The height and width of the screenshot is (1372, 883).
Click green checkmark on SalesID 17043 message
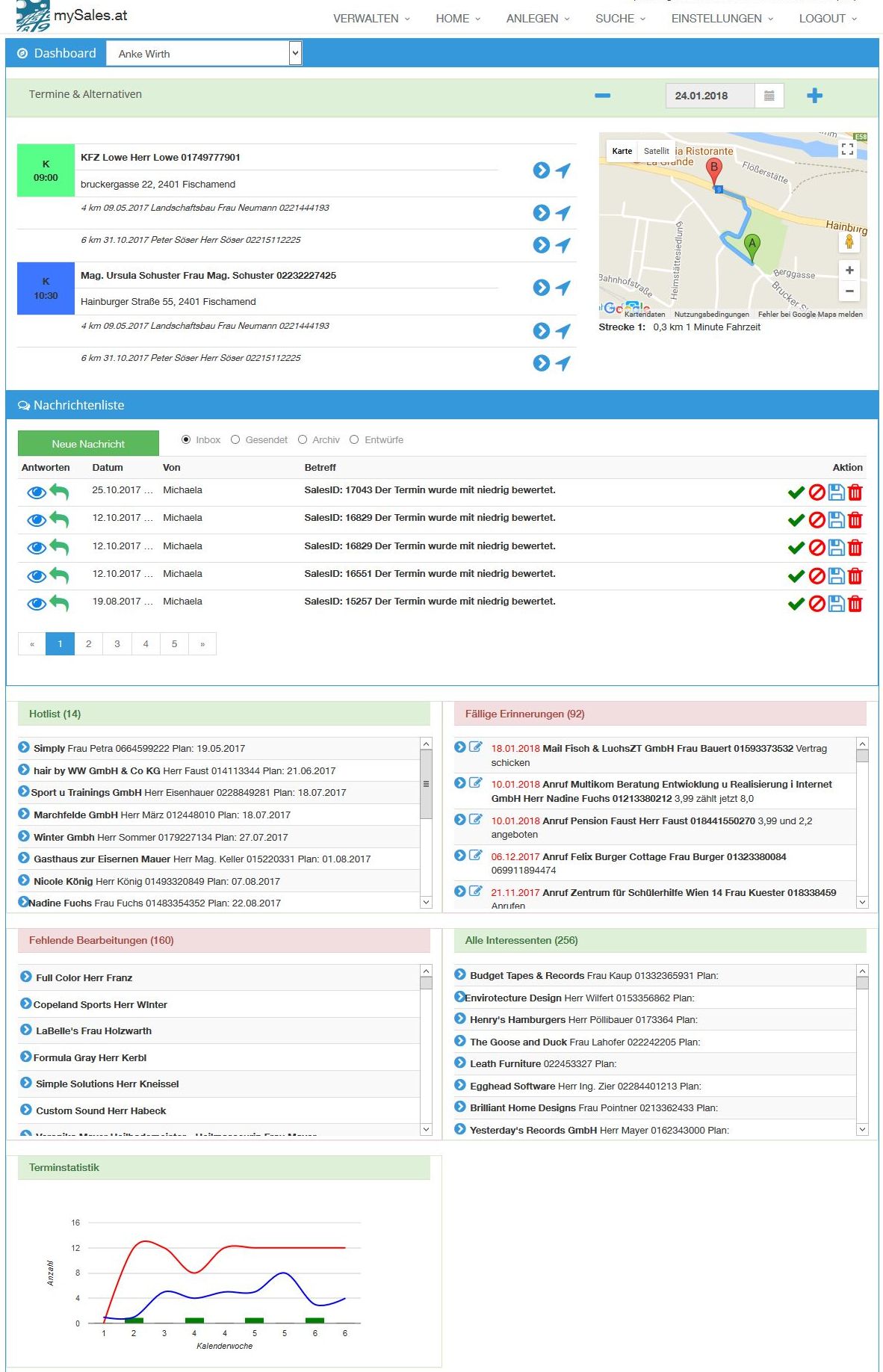pyautogui.click(x=796, y=492)
